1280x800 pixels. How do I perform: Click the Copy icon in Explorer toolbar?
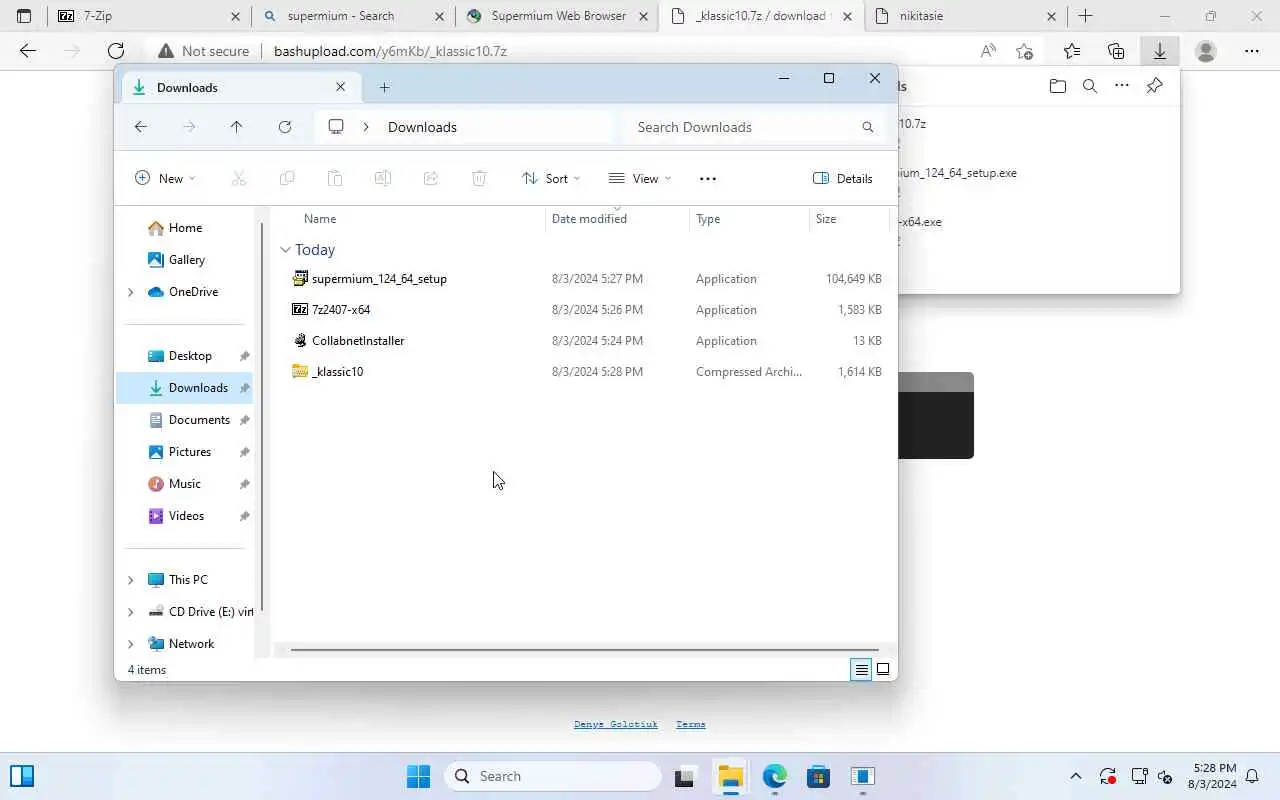(287, 178)
